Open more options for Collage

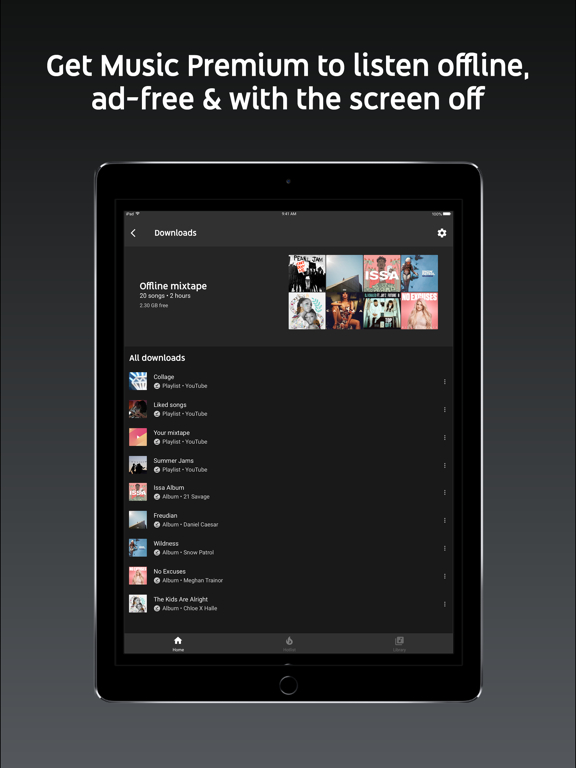coord(444,382)
